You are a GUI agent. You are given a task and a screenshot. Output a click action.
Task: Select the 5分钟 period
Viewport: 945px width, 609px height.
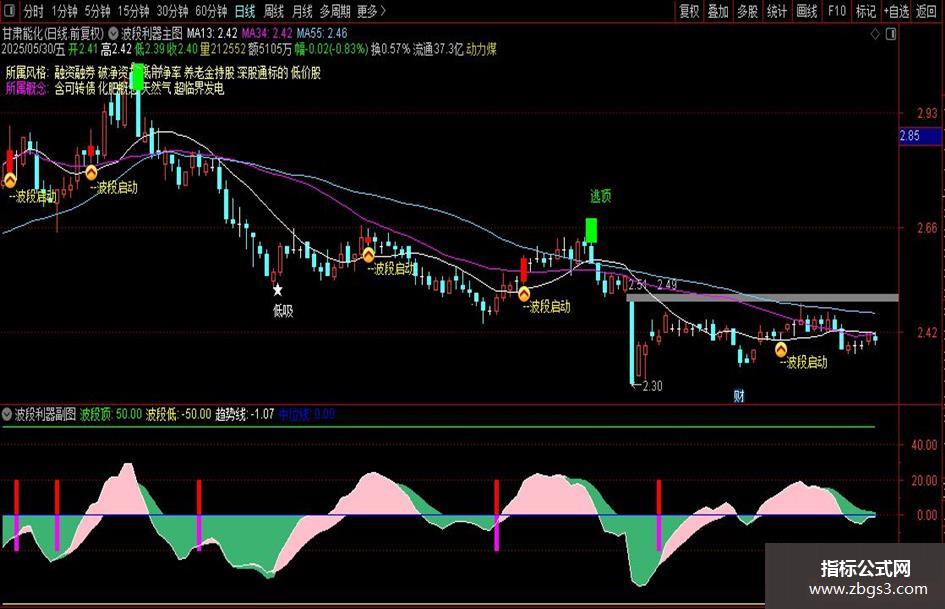point(97,11)
